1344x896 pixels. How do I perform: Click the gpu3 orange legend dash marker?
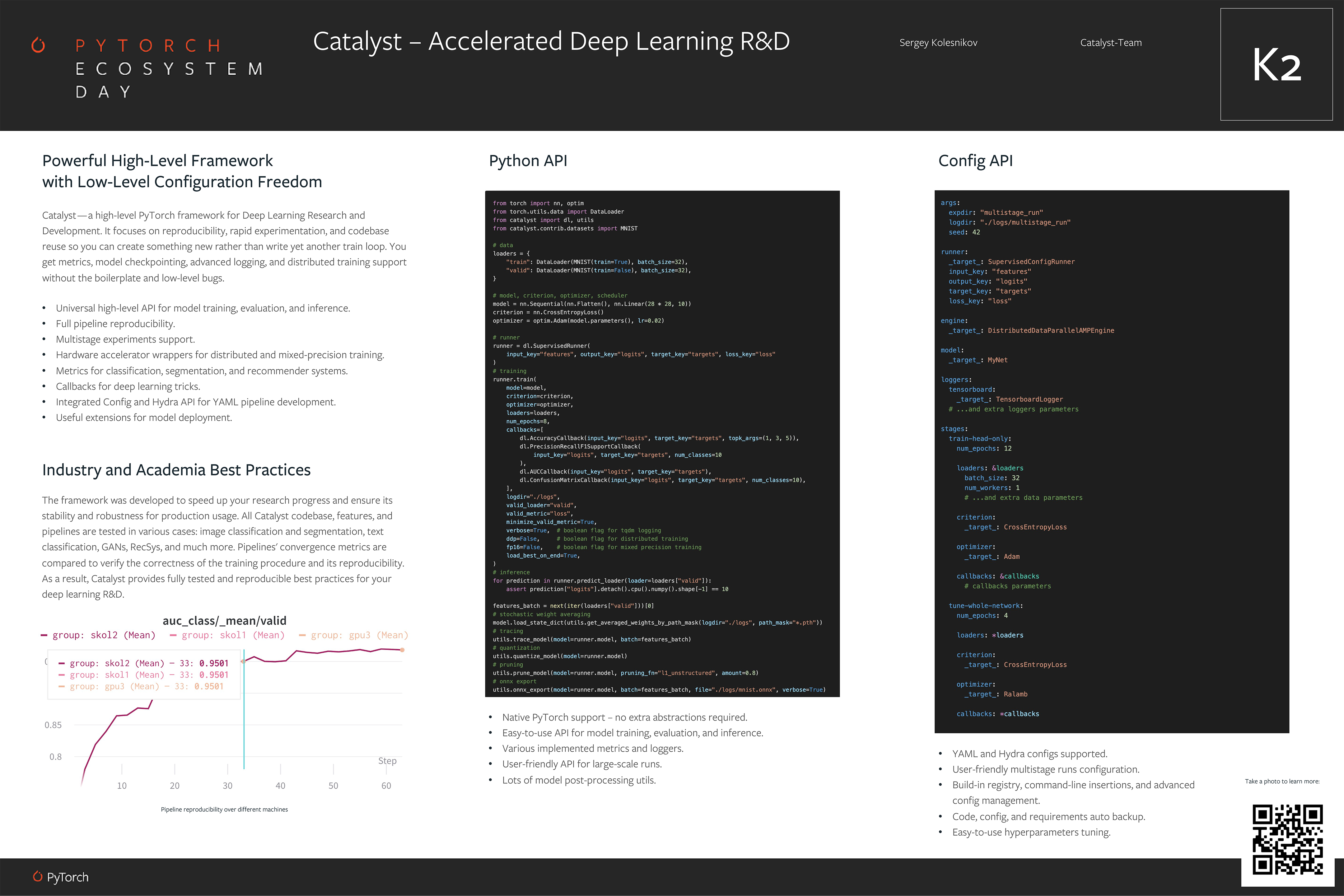302,635
